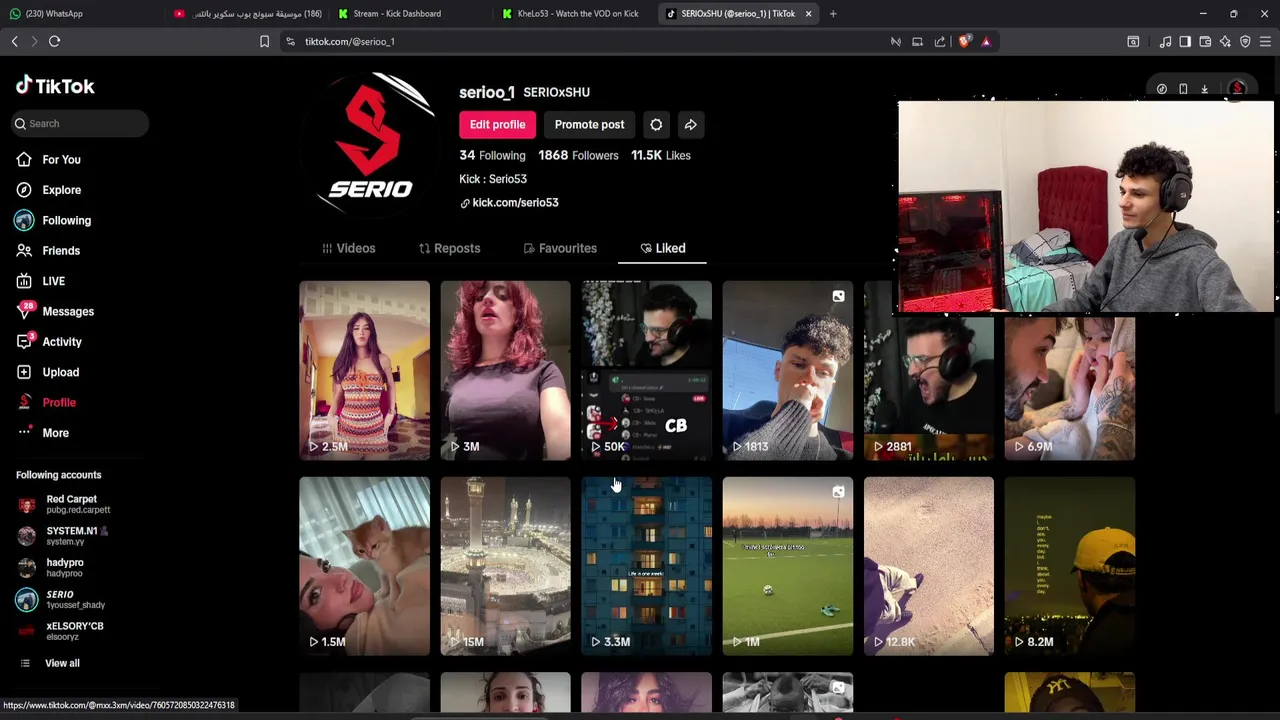Click the browser back arrow
The width and height of the screenshot is (1280, 720).
tap(14, 41)
